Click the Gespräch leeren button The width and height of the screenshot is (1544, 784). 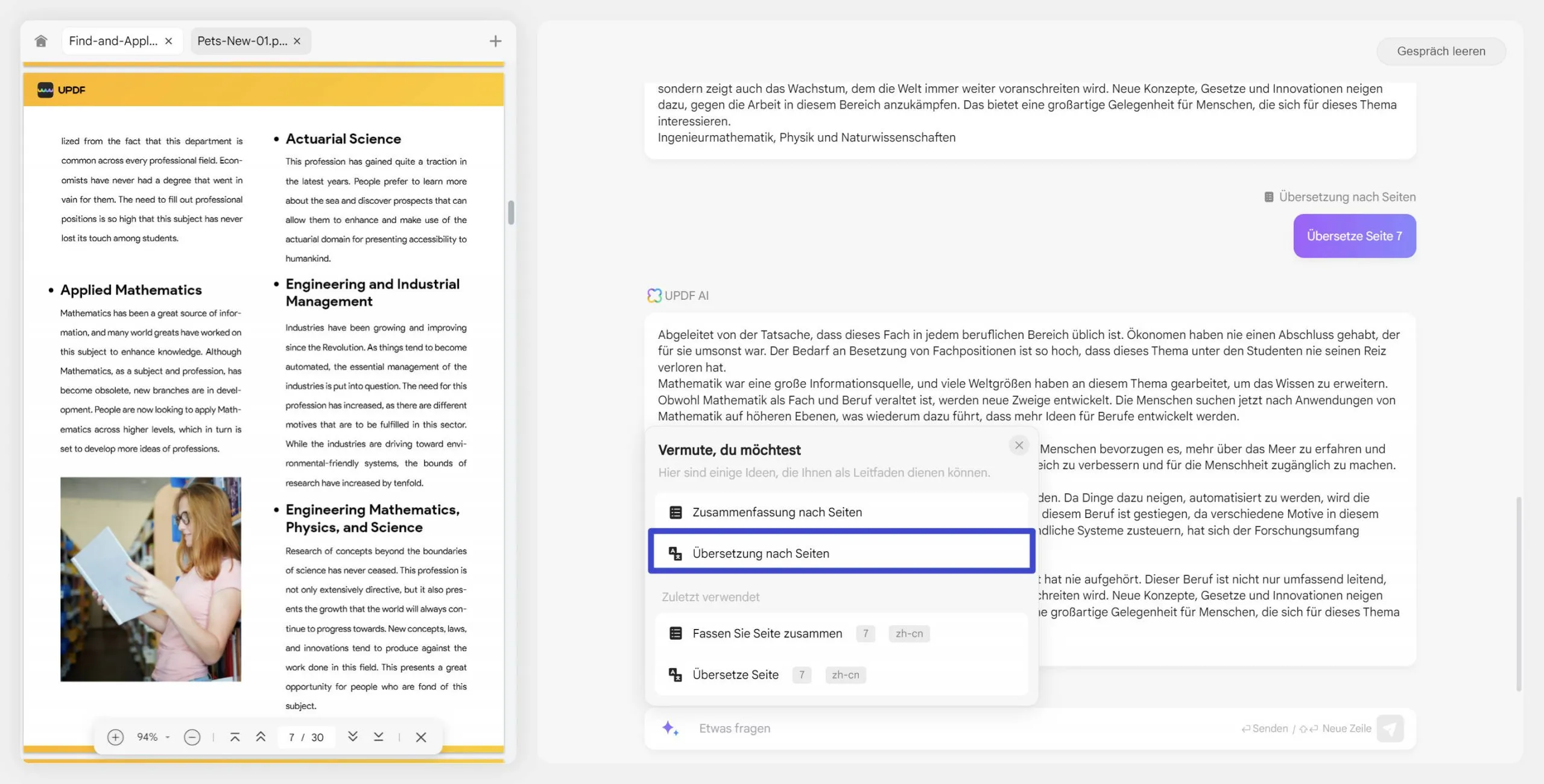pos(1441,51)
